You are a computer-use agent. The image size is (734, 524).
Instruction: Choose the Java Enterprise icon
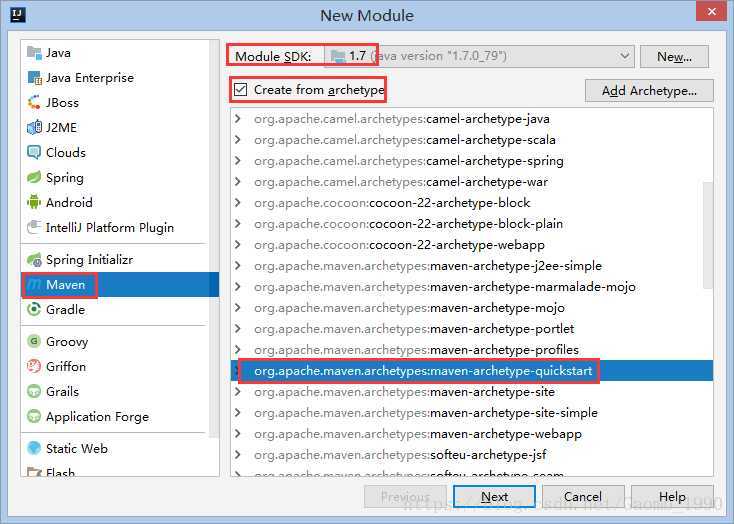(34, 78)
